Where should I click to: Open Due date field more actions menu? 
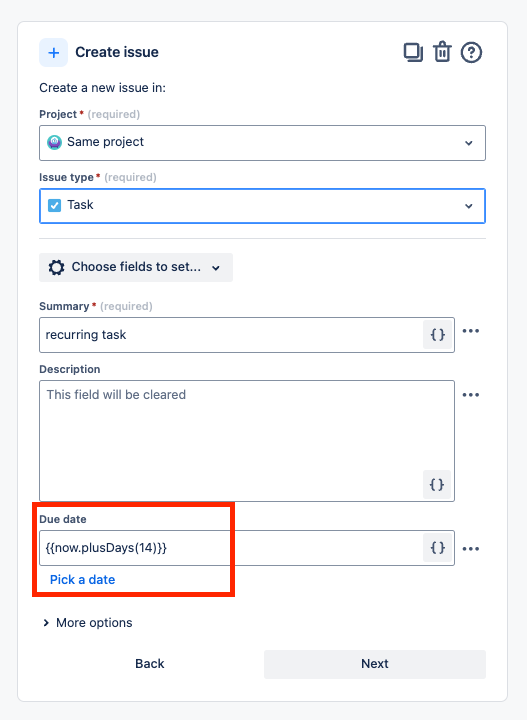(471, 549)
